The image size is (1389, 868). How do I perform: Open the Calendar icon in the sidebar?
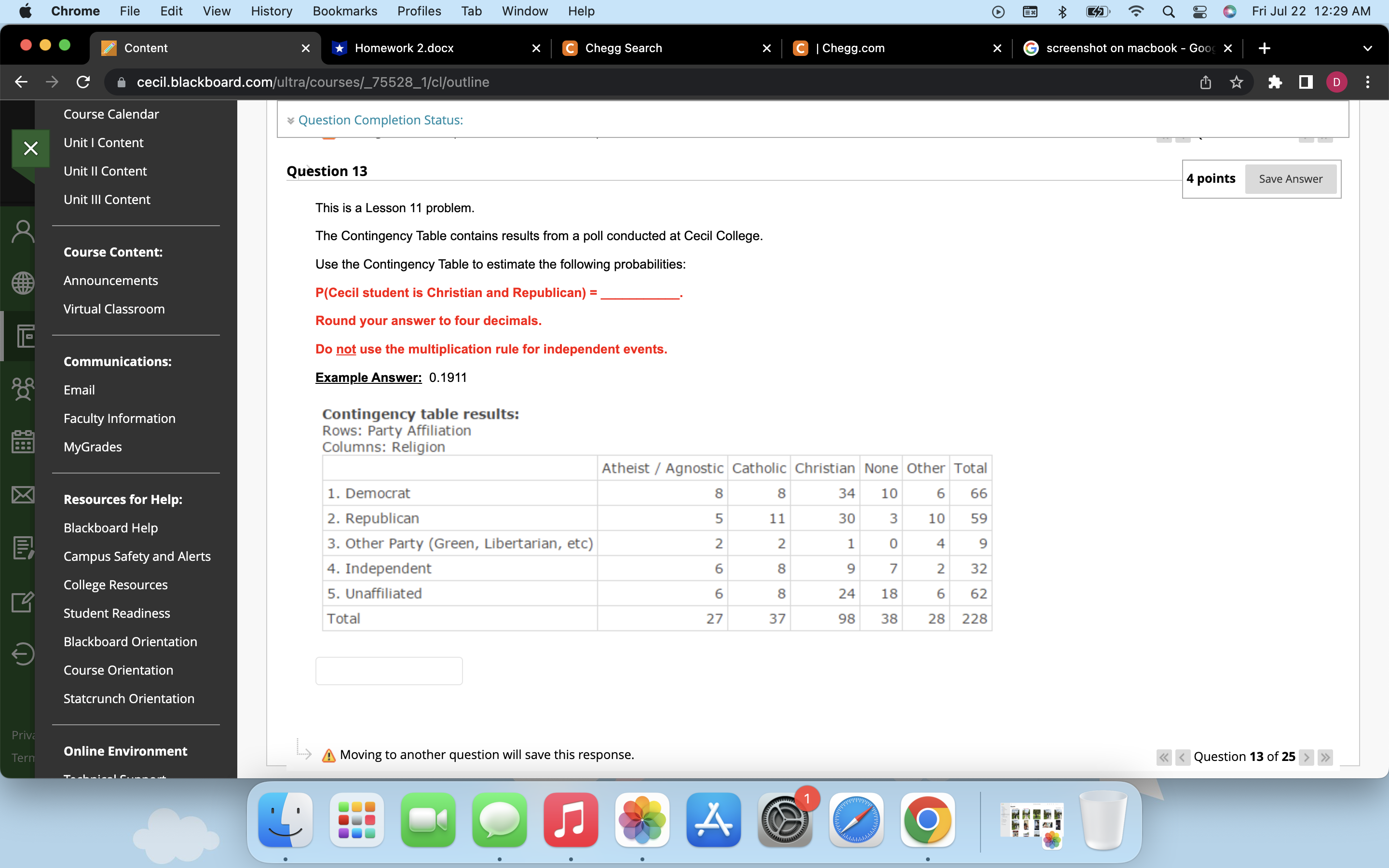22,441
